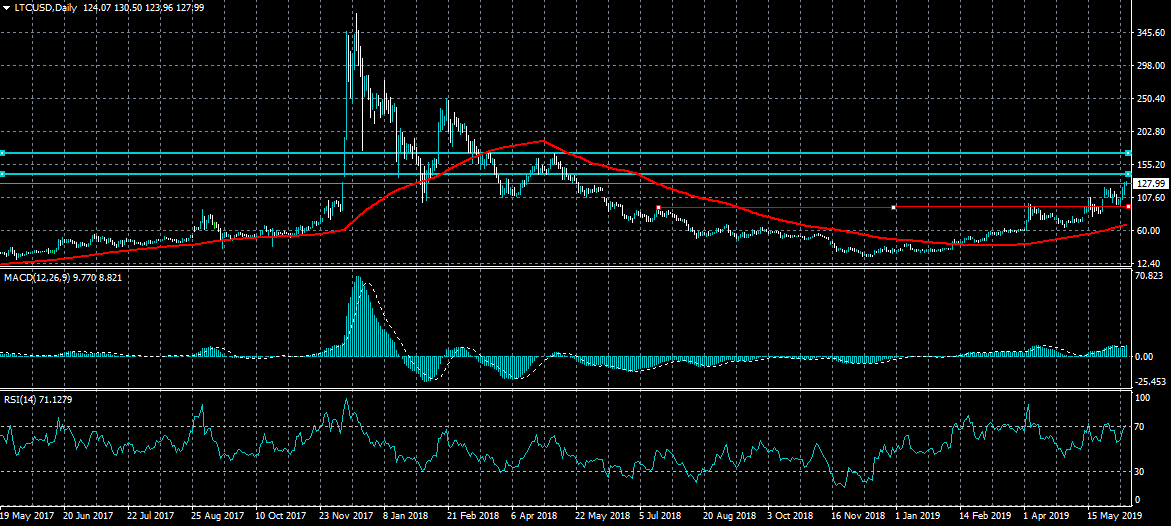
Task: Select red trendline's left anchor near 5 Jul 2018
Action: point(658,207)
